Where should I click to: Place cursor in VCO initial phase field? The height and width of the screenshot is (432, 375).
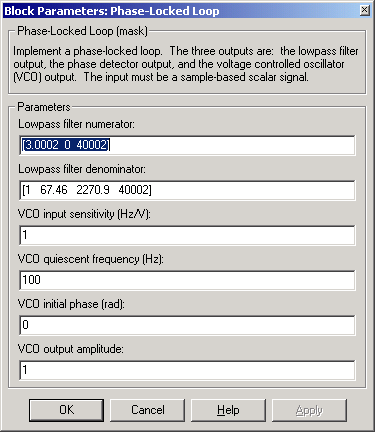click(187, 325)
